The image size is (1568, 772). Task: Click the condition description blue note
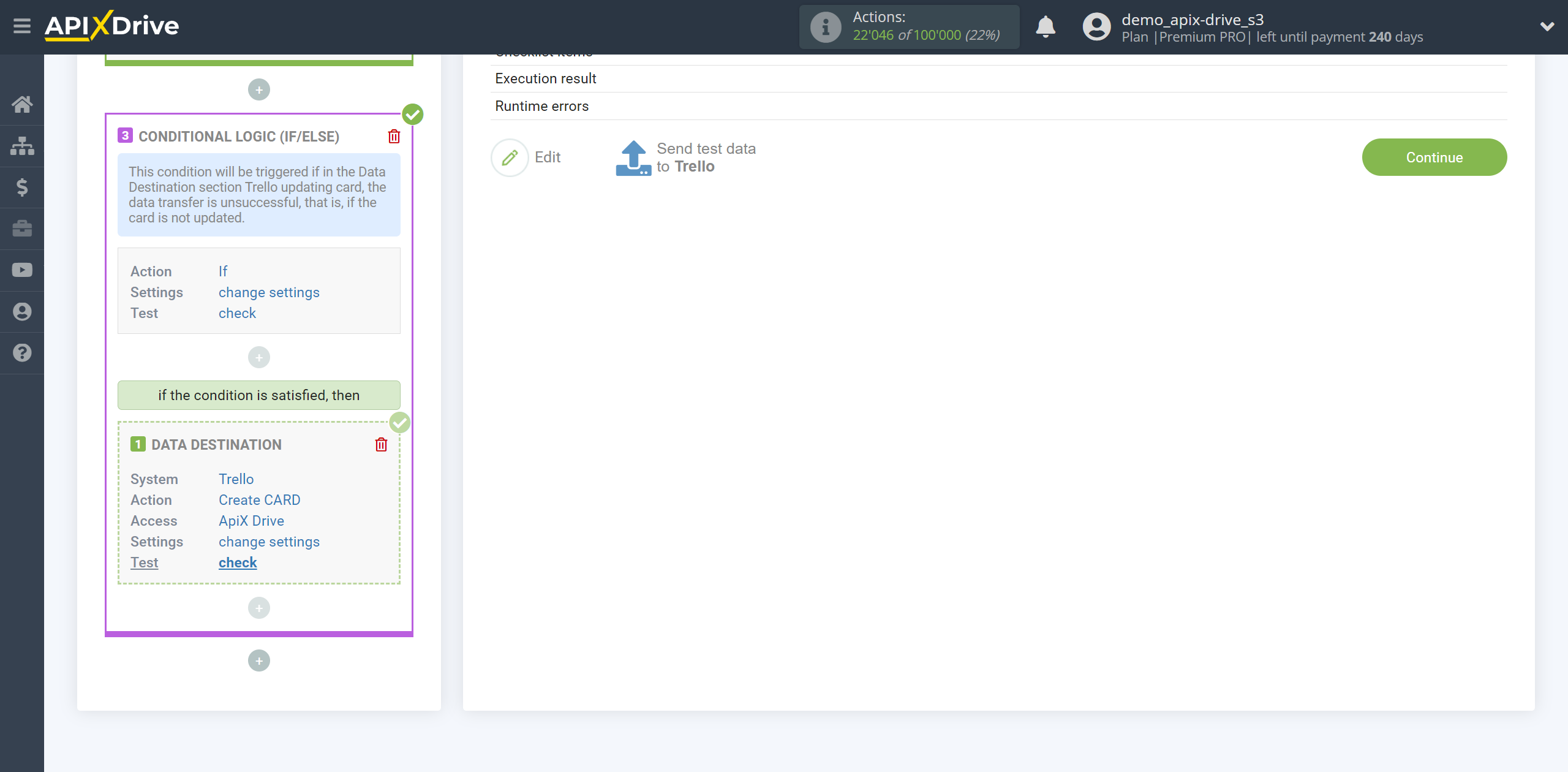pyautogui.click(x=259, y=195)
